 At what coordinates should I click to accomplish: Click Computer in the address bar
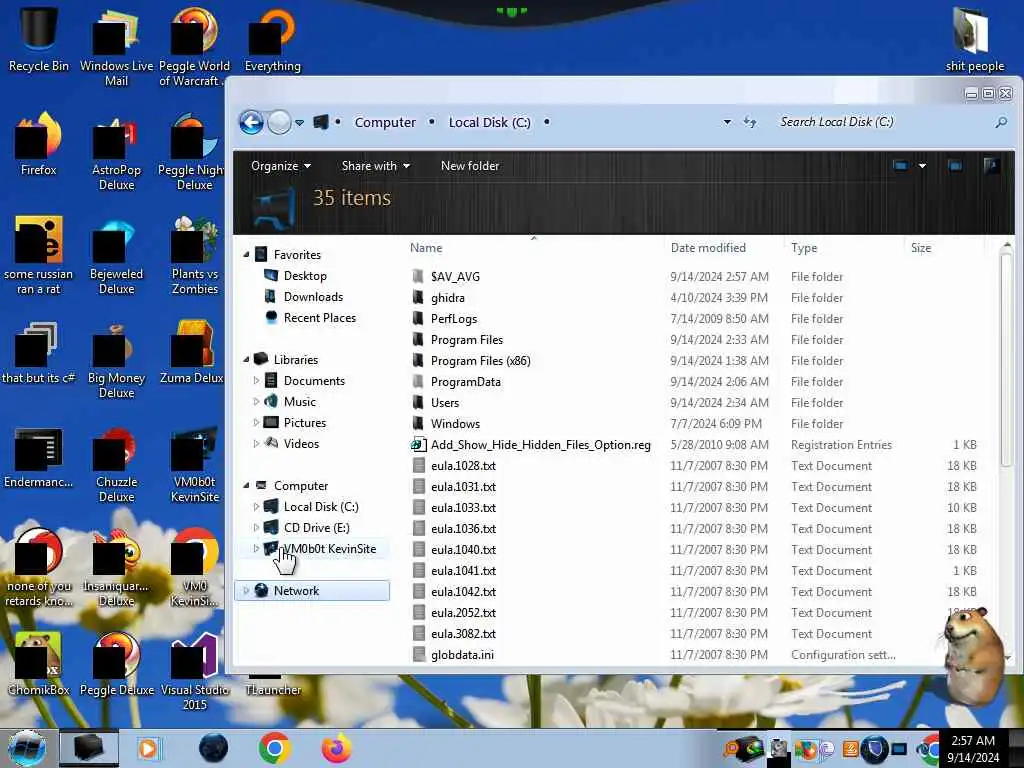(x=385, y=122)
